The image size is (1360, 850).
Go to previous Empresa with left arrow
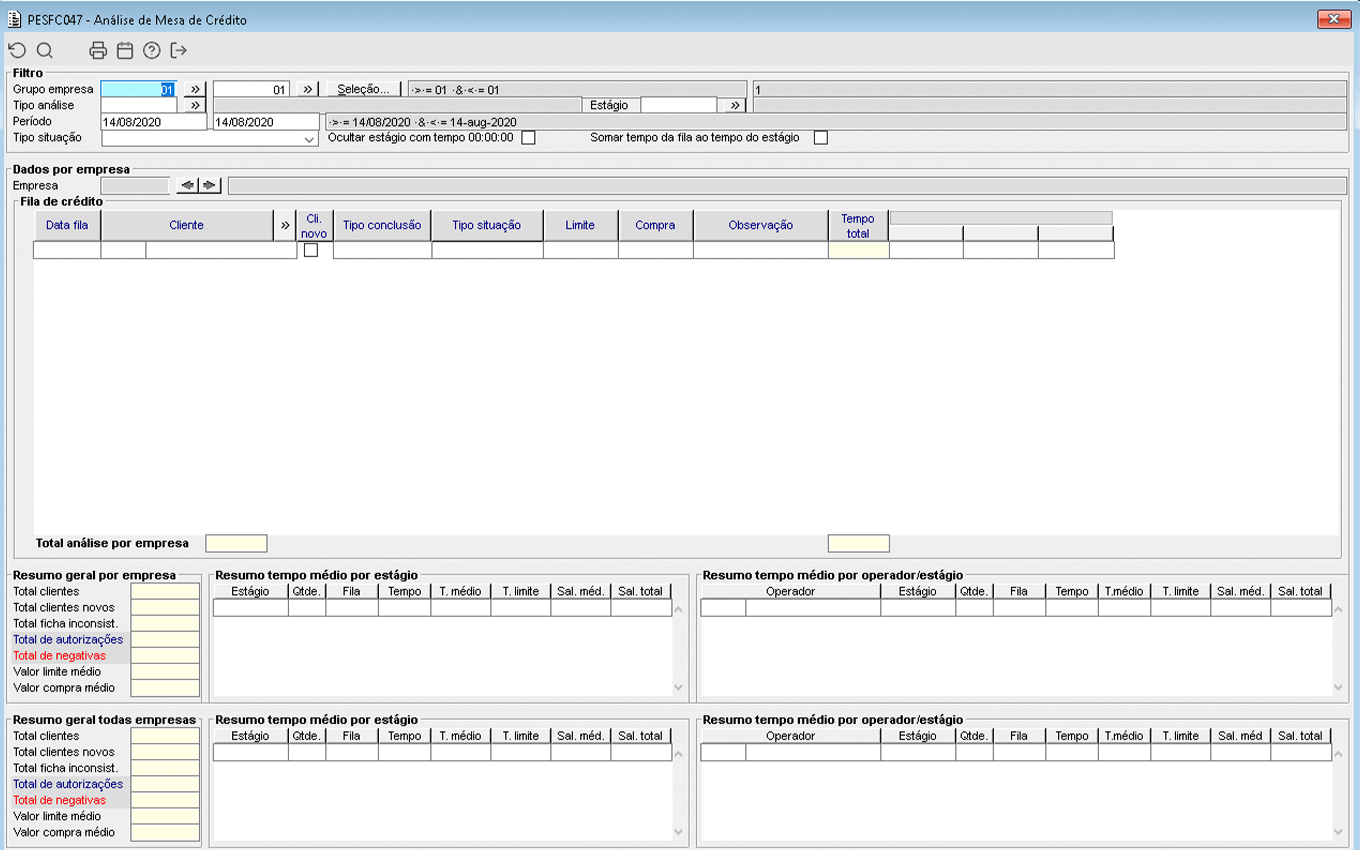(187, 185)
